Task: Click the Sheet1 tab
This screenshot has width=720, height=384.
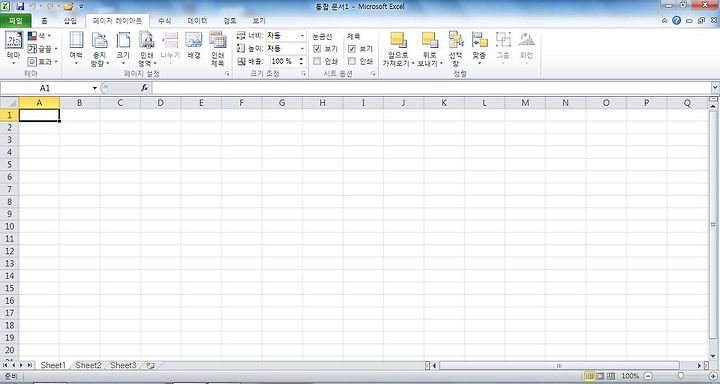Action: pyautogui.click(x=53, y=365)
